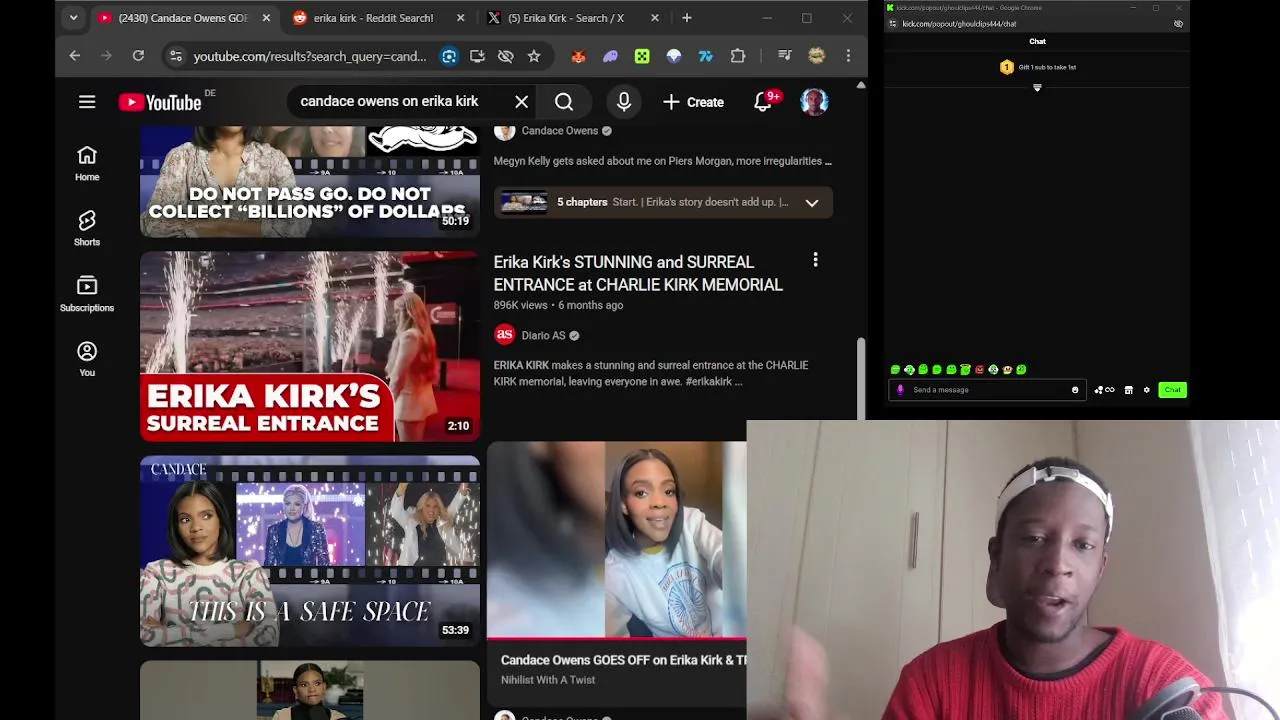Close the YouTube Candace Owens tab
The height and width of the screenshot is (720, 1280).
266,18
